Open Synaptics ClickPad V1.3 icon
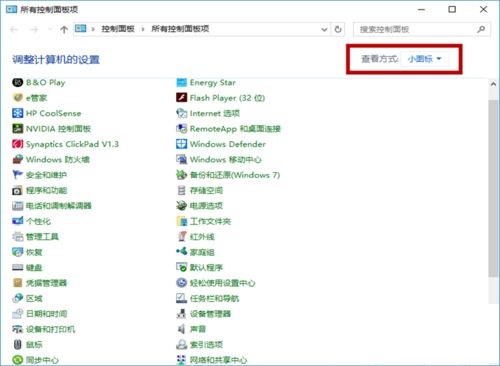500x366 pixels. [17, 144]
